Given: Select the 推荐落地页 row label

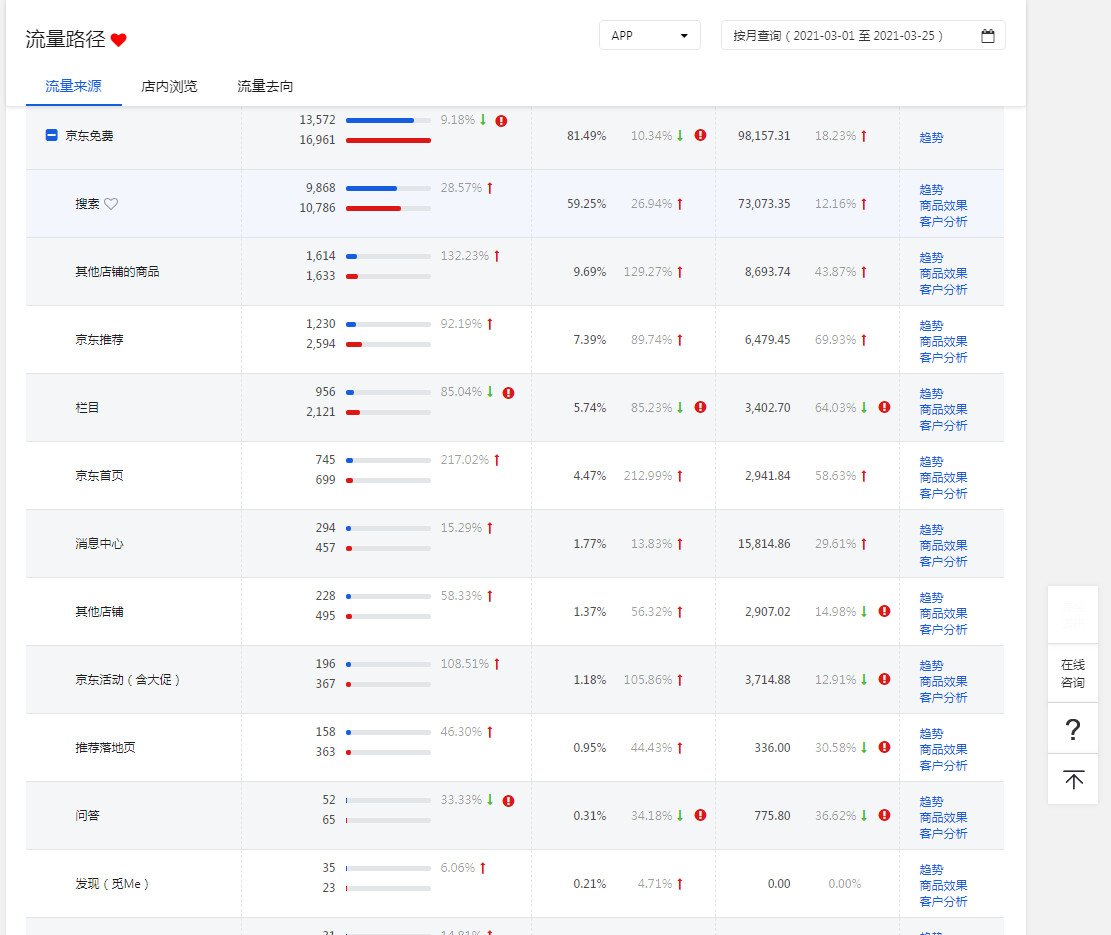Looking at the screenshot, I should tap(105, 748).
